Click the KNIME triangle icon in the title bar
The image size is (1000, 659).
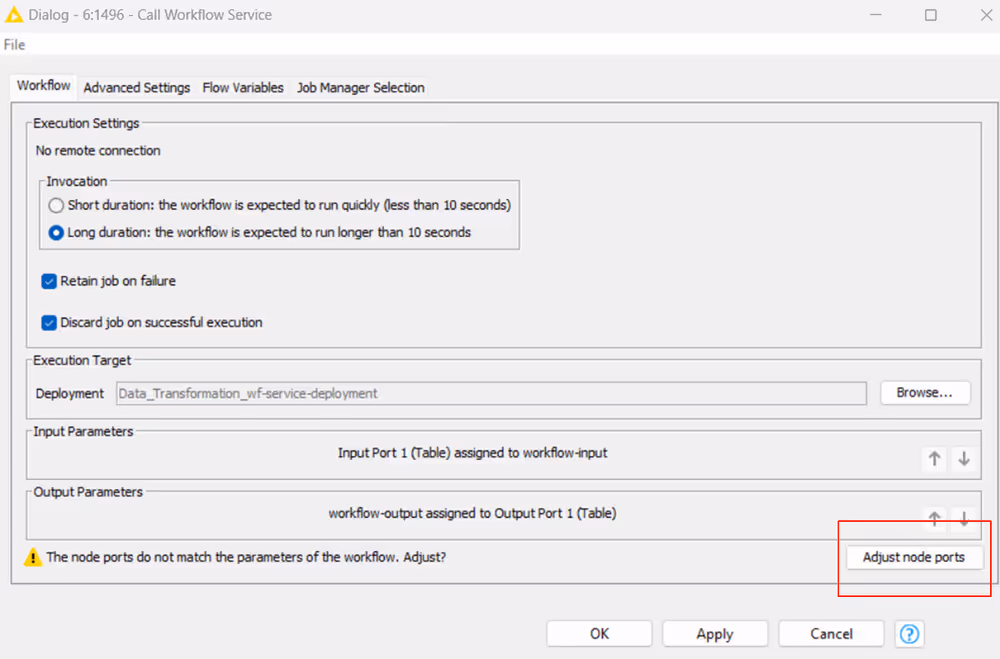coord(15,15)
